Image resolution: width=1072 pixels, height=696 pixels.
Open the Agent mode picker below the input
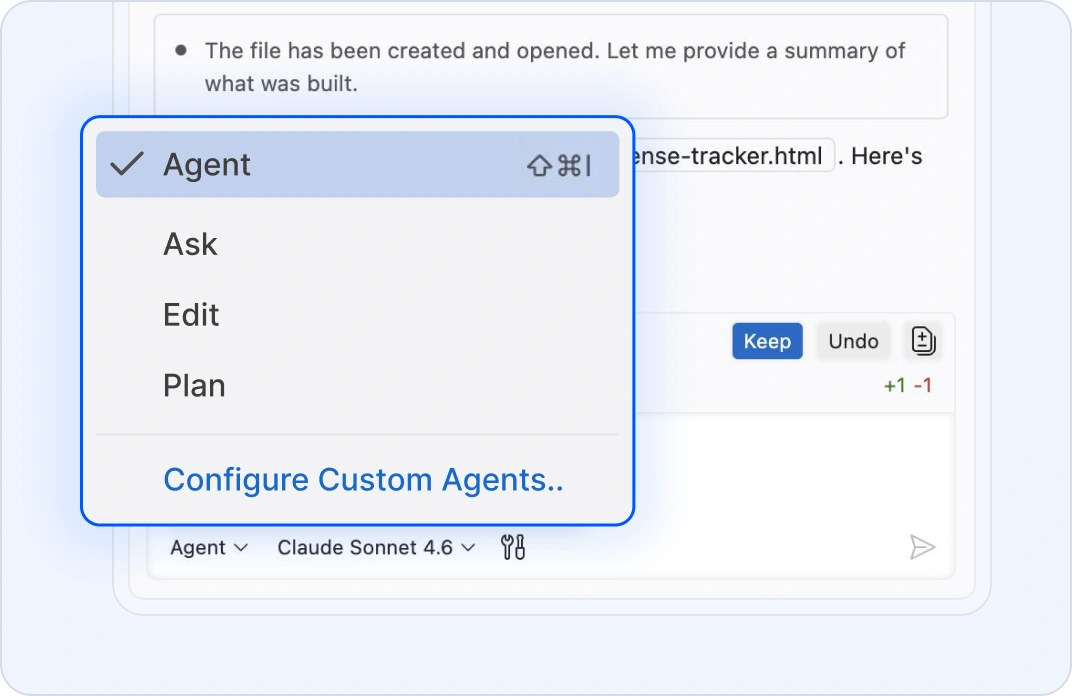(208, 548)
